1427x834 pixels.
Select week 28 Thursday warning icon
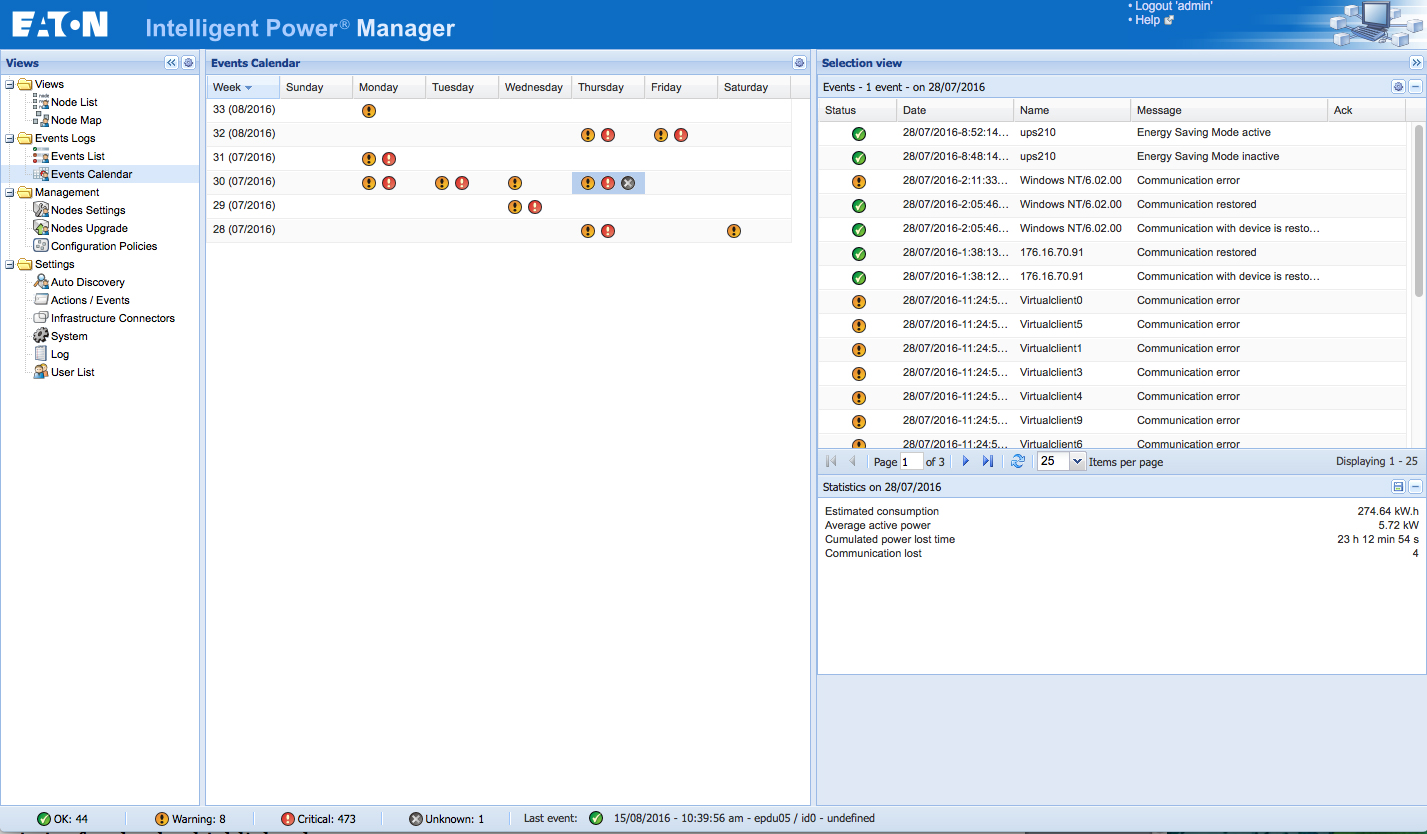pyautogui.click(x=588, y=231)
